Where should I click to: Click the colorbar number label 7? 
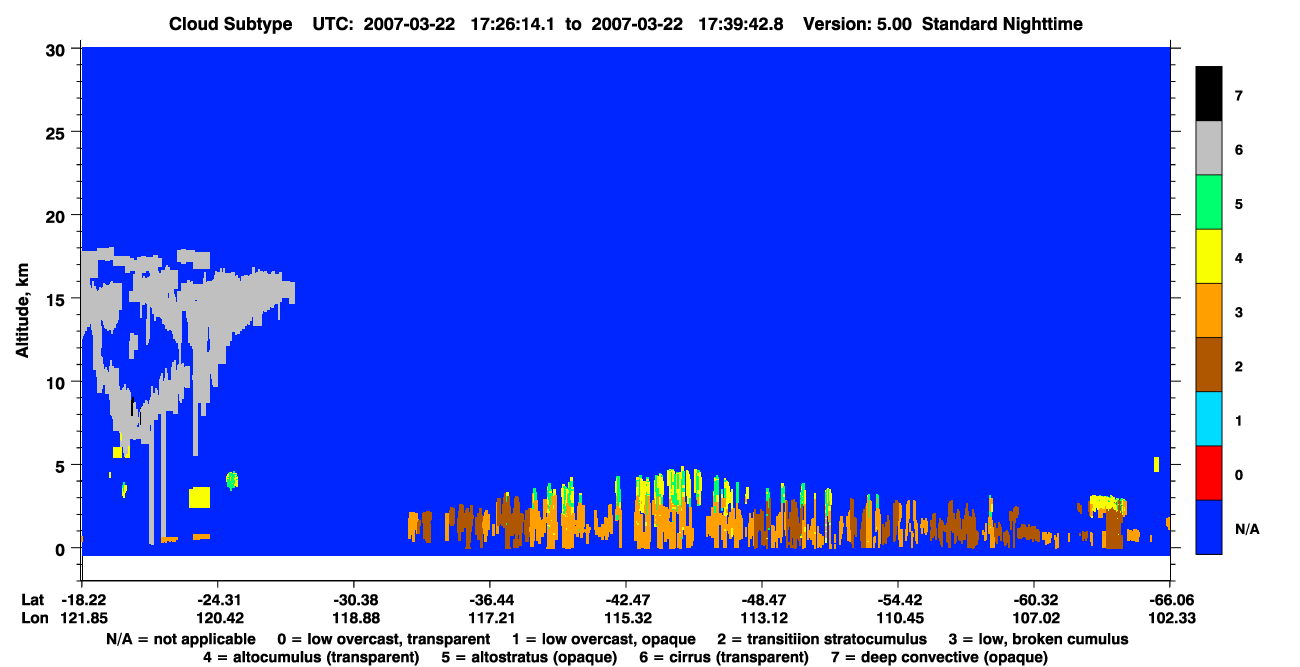click(1239, 96)
